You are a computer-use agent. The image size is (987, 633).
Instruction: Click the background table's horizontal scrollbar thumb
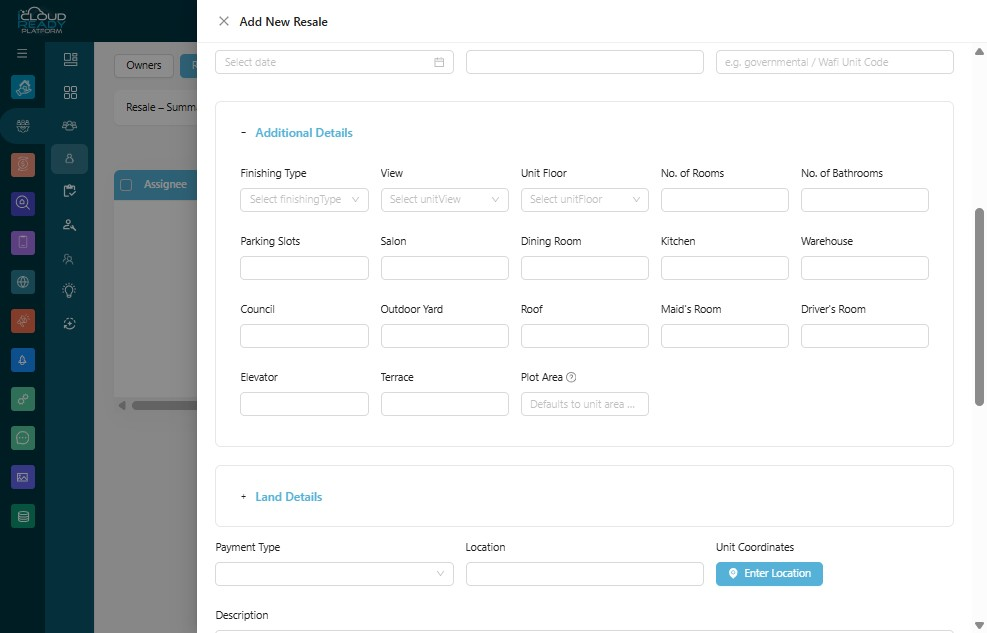[x=164, y=406]
